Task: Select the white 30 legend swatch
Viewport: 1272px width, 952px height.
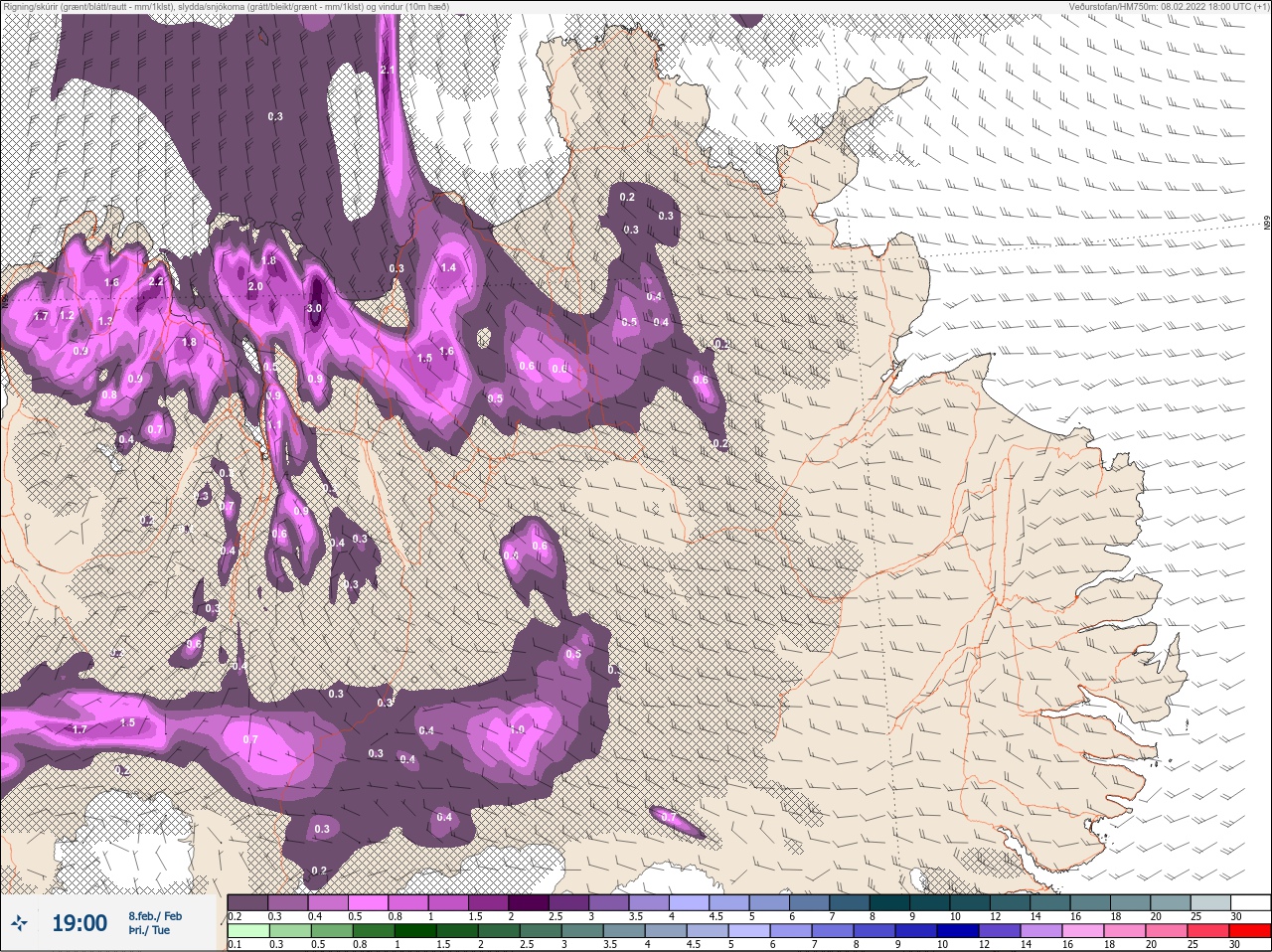Action: pos(1249,902)
